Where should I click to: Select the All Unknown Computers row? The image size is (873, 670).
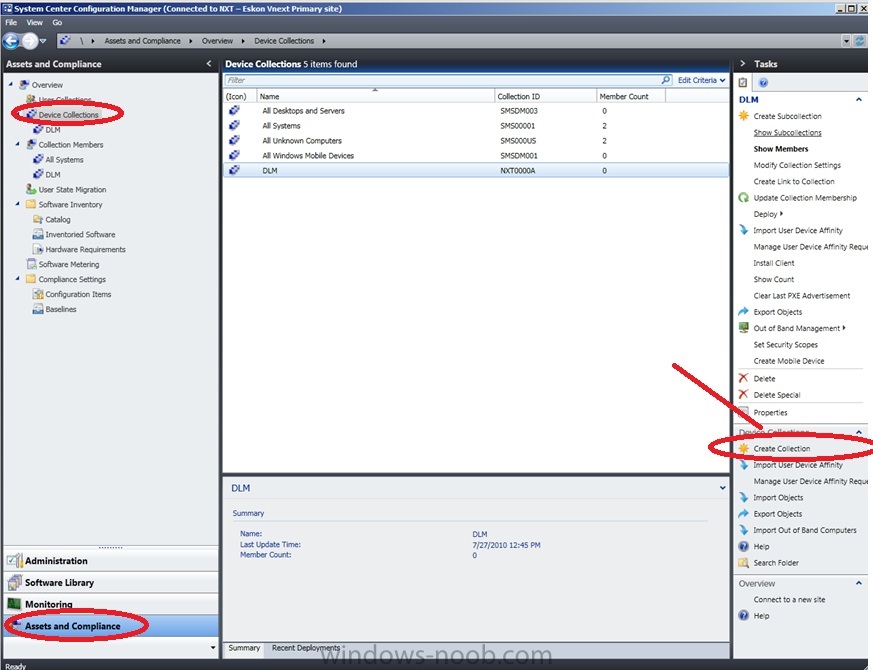tap(476, 140)
